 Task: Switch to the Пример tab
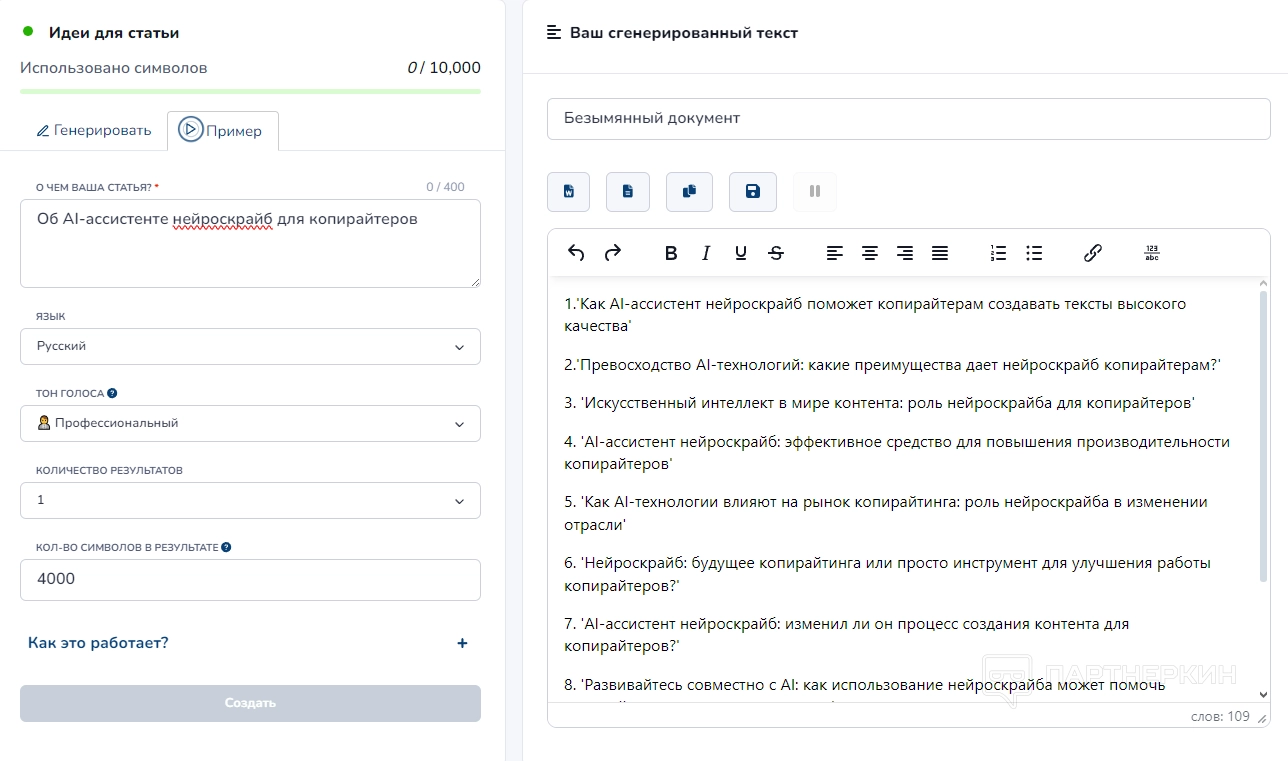222,130
